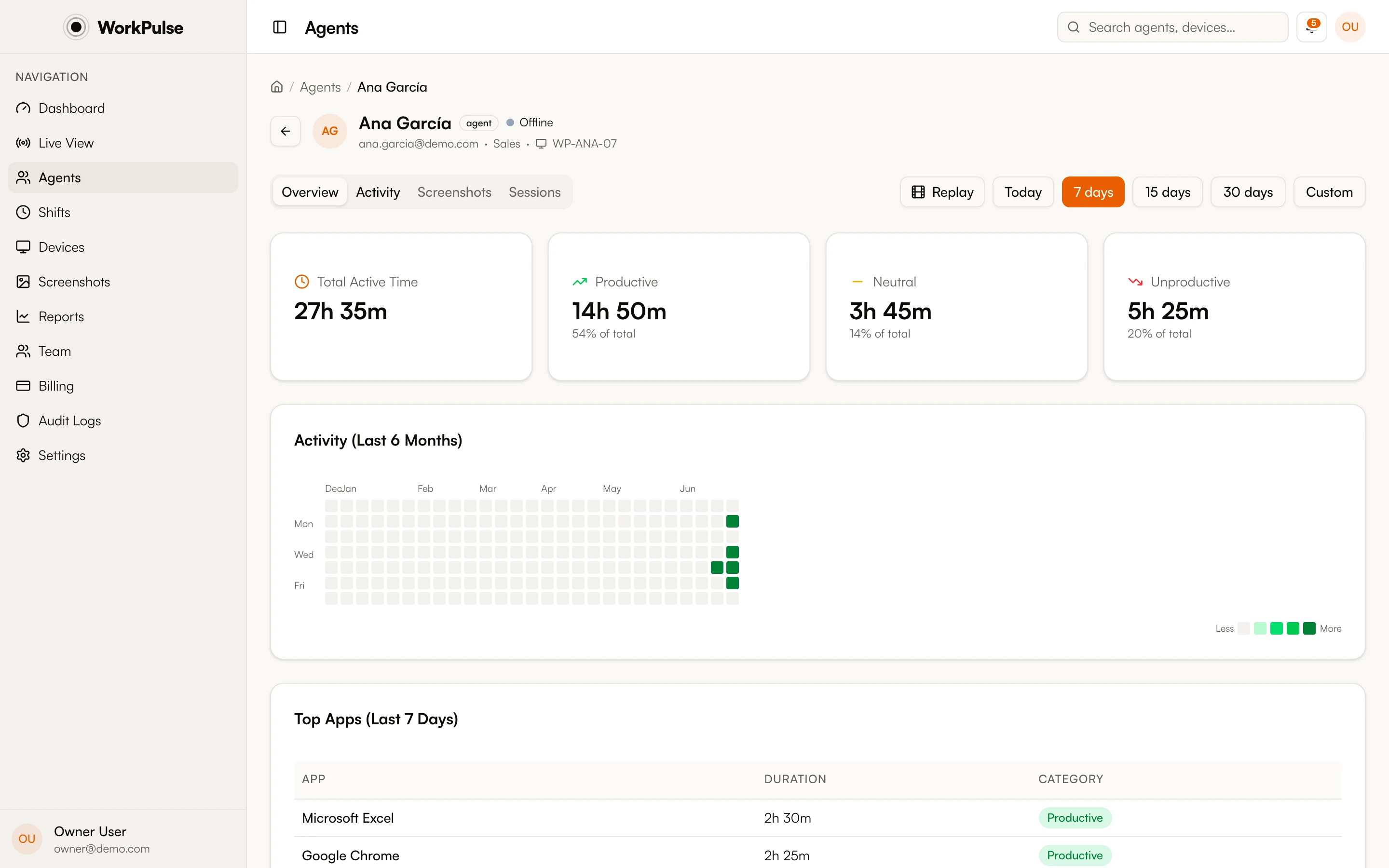
Task: Click the 2h 30m duration cell
Action: click(788, 818)
